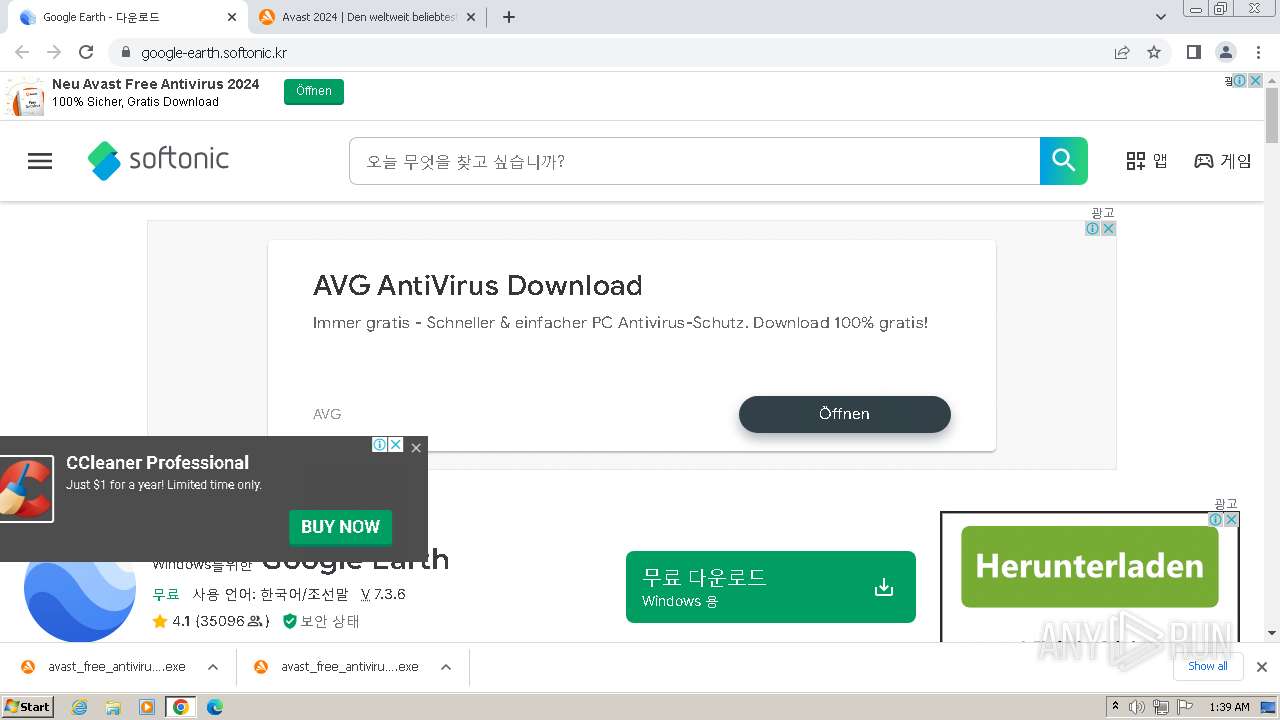Show hidden system tray icons
The width and height of the screenshot is (1280, 720).
(x=1115, y=707)
